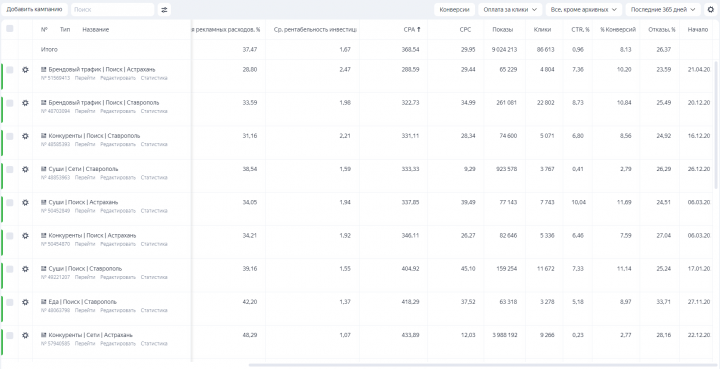Open Последние 365 дней period dropdown
This screenshot has width=720, height=369.
pos(663,9)
